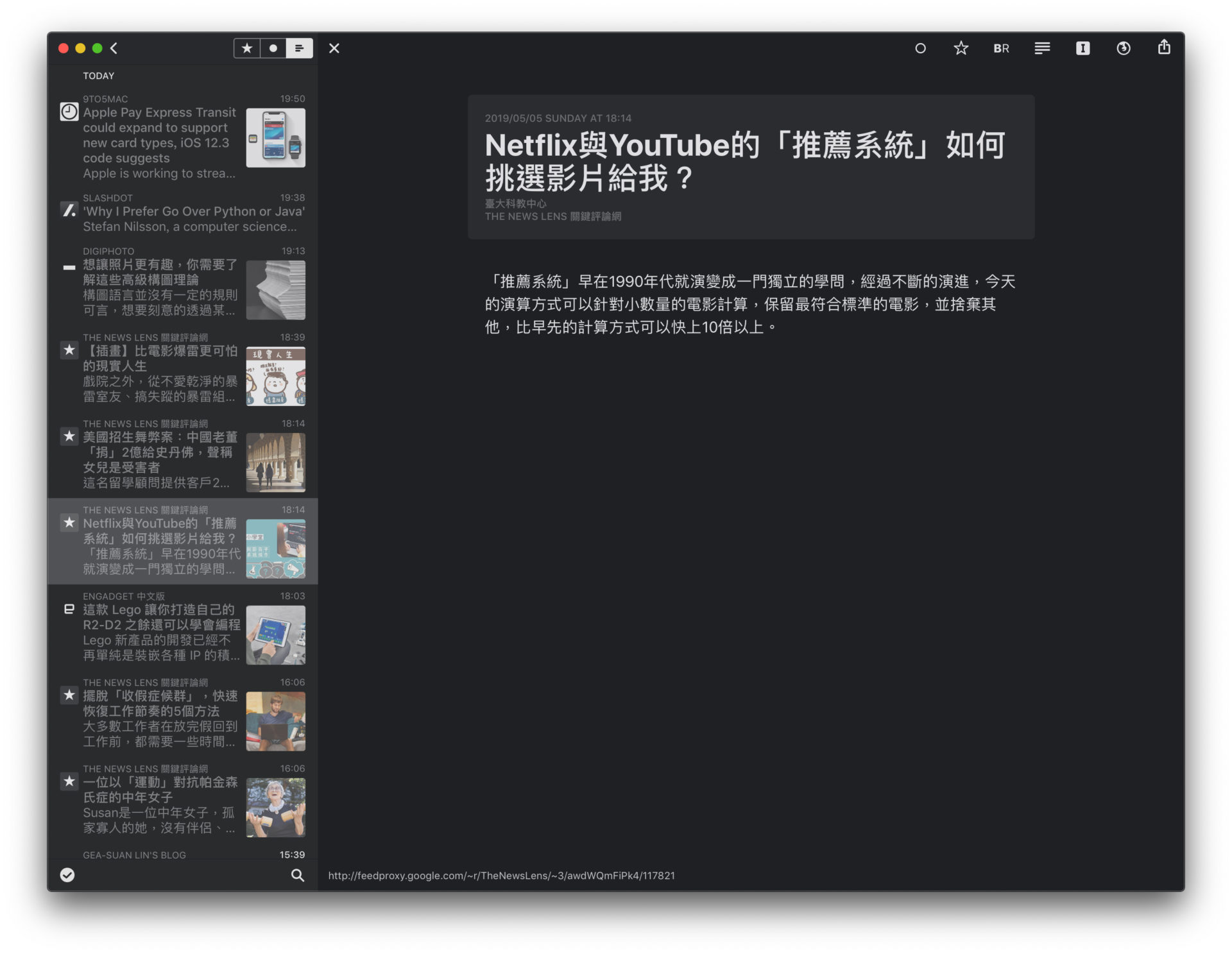This screenshot has width=1232, height=954.
Task: Click the Apple Pay article thumbnail
Action: tap(276, 138)
